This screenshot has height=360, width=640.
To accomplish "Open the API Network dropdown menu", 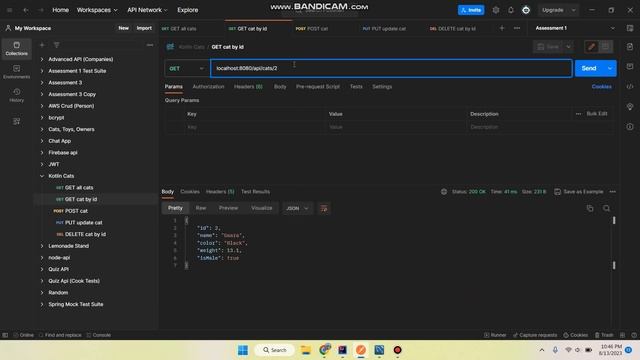I will pyautogui.click(x=147, y=10).
